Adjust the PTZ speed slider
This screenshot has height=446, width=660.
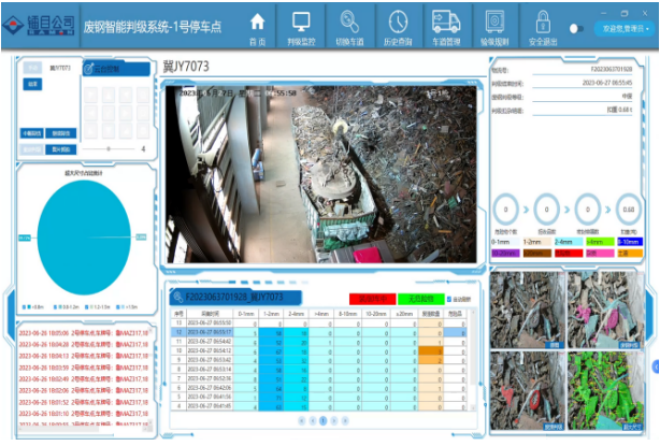pyautogui.click(x=110, y=149)
